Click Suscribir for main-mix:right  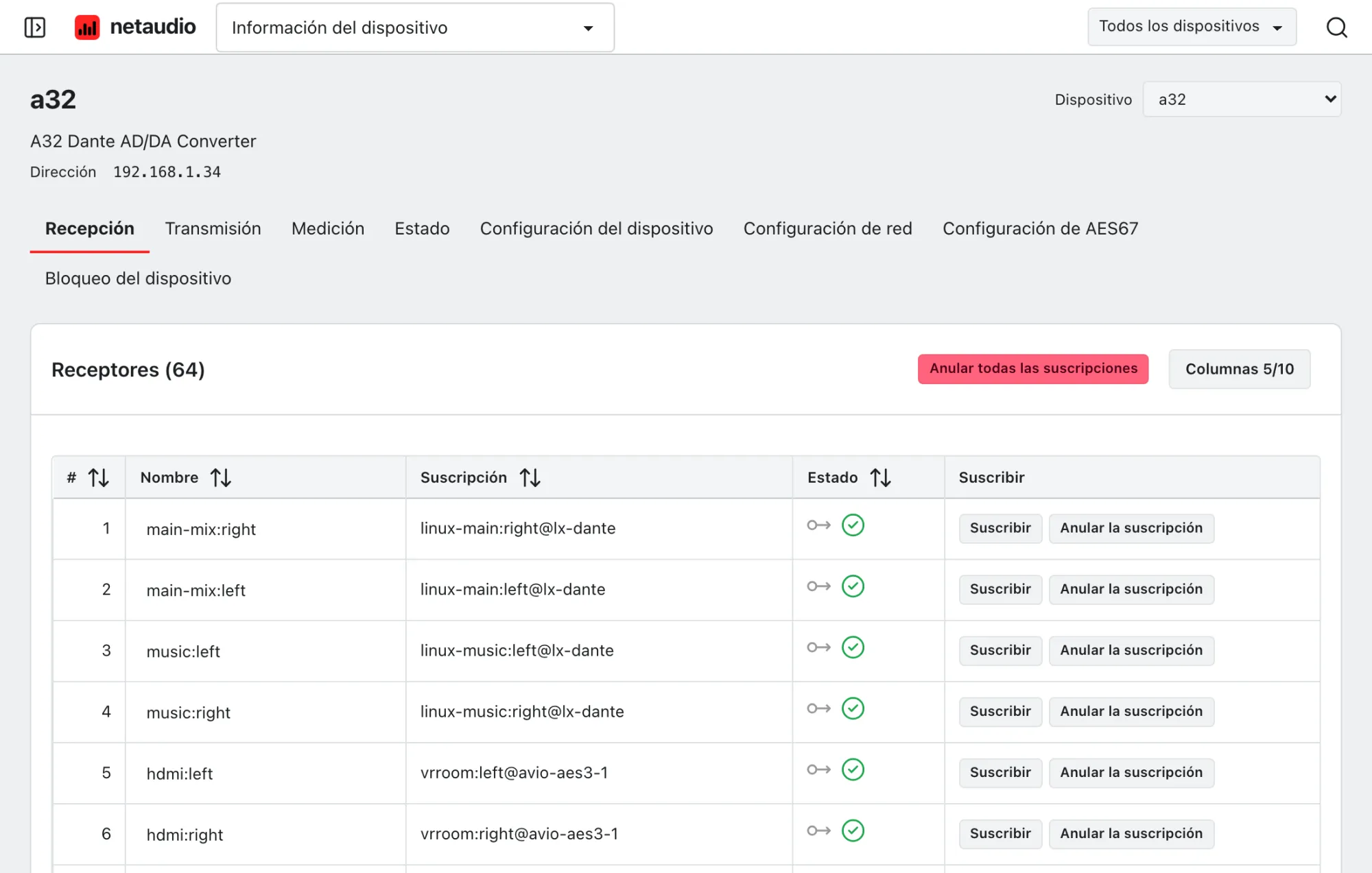coord(1000,528)
